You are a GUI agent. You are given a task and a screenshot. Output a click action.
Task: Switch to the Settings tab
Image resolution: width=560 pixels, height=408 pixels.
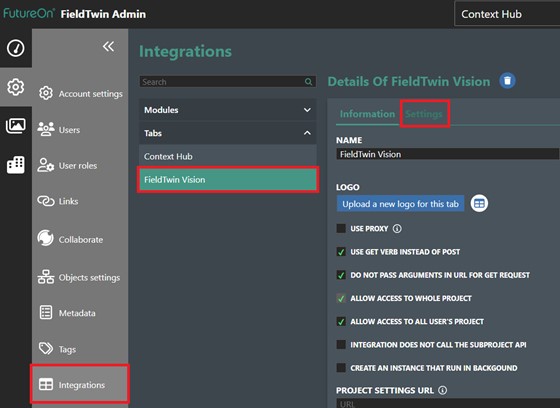click(424, 114)
